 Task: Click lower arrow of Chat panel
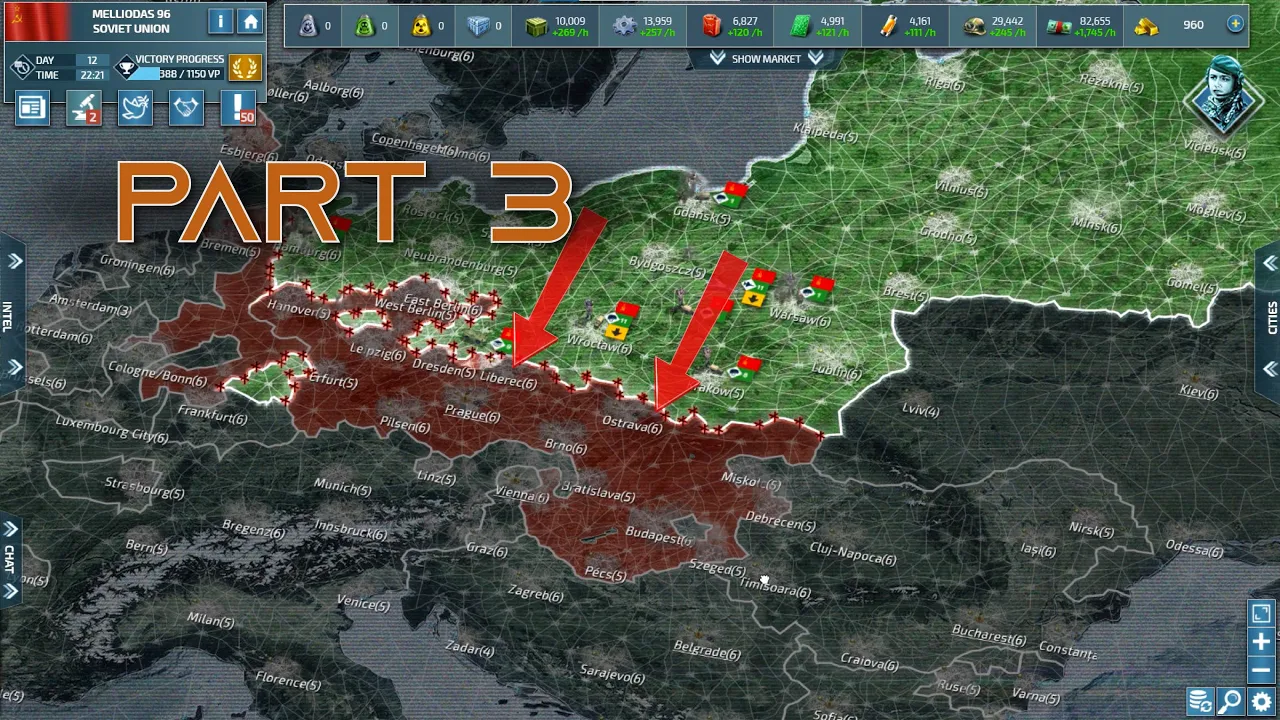click(11, 591)
